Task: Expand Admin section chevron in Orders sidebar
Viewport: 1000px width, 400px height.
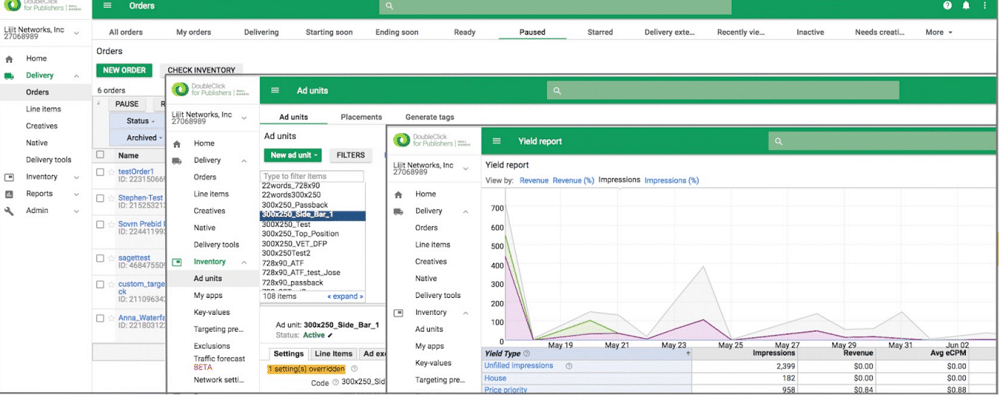Action: click(77, 211)
